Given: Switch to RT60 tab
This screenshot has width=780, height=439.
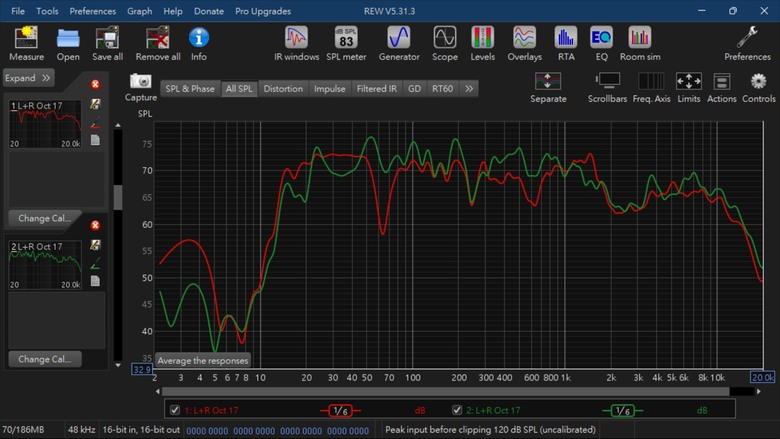Looking at the screenshot, I should click(x=442, y=88).
